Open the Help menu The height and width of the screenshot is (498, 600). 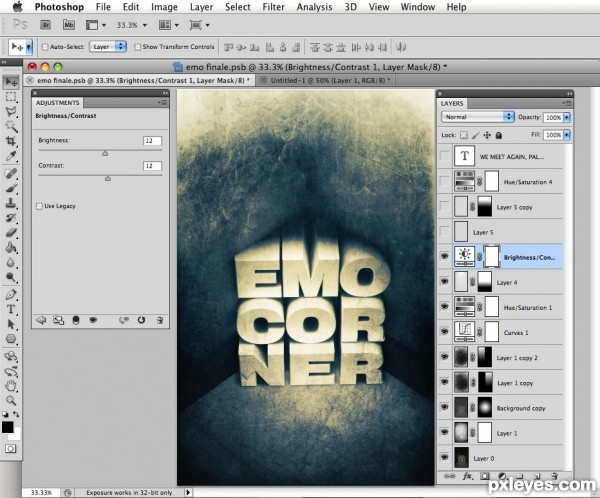click(456, 7)
